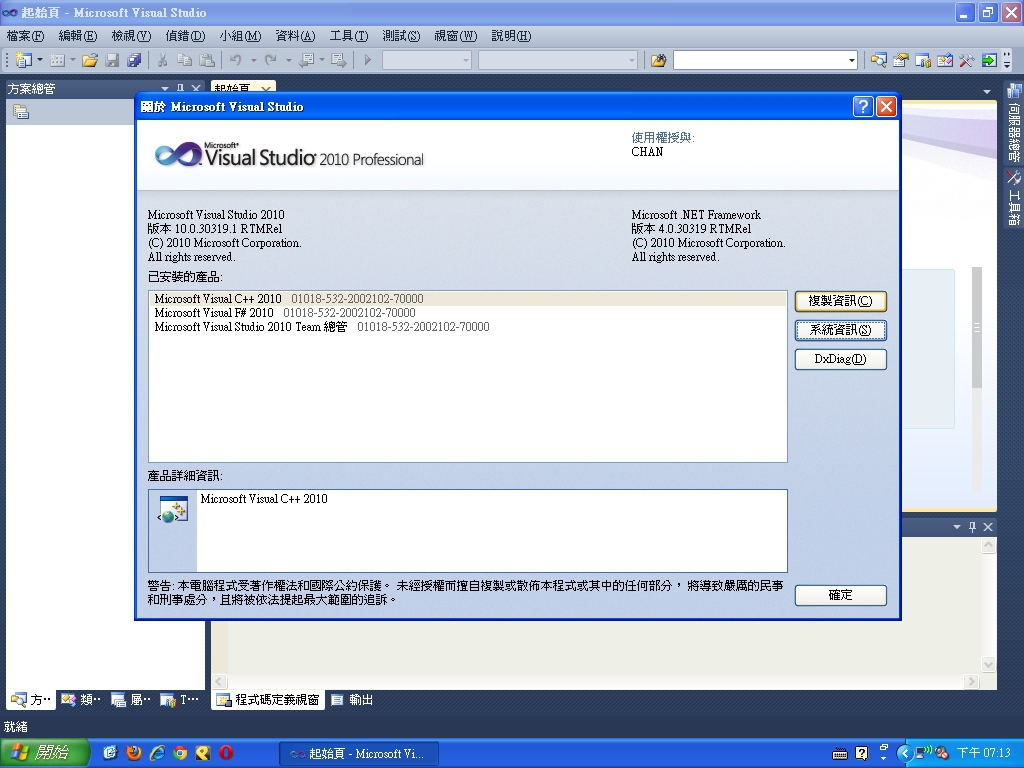Switch to the Team Explorer bottom tab
The image size is (1024, 768).
tap(180, 699)
